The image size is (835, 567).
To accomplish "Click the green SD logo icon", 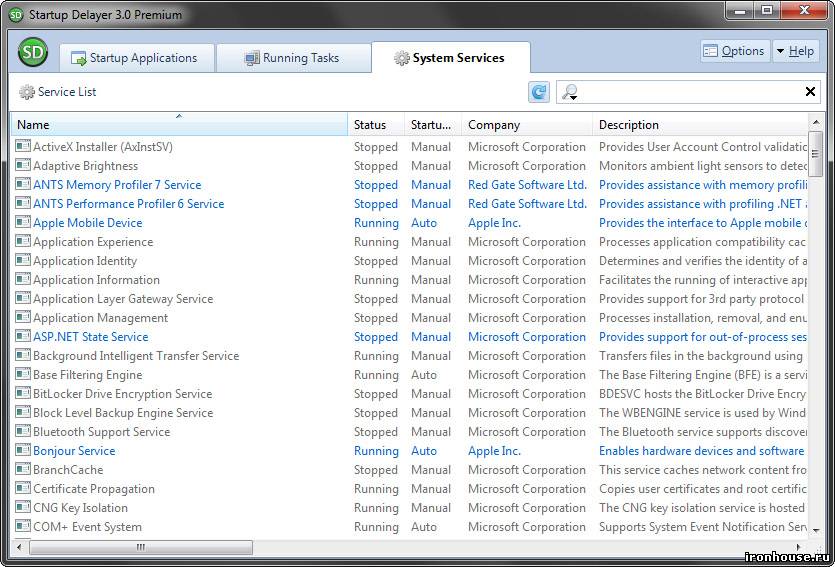I will coord(32,52).
